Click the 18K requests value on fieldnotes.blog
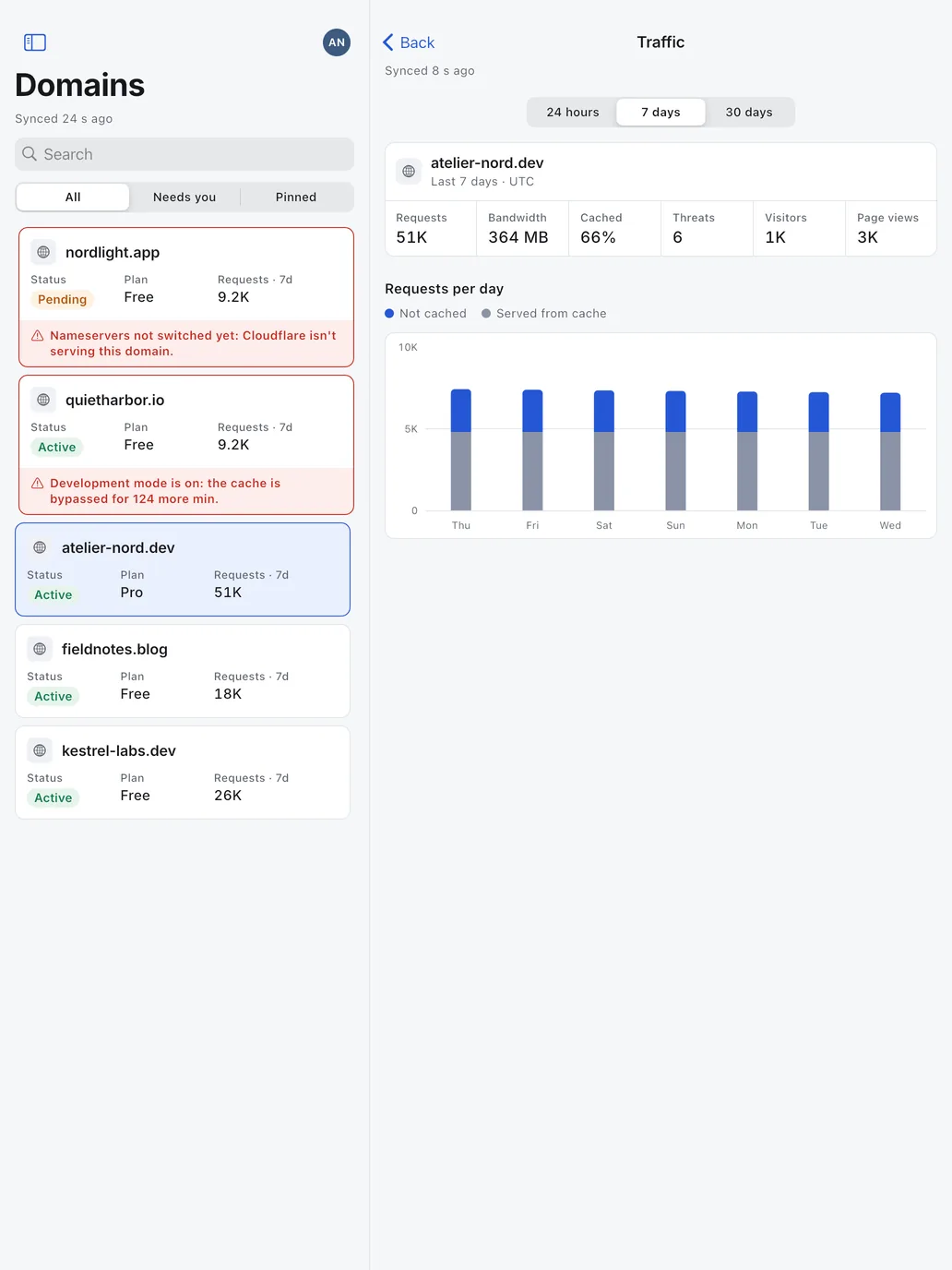 (228, 694)
